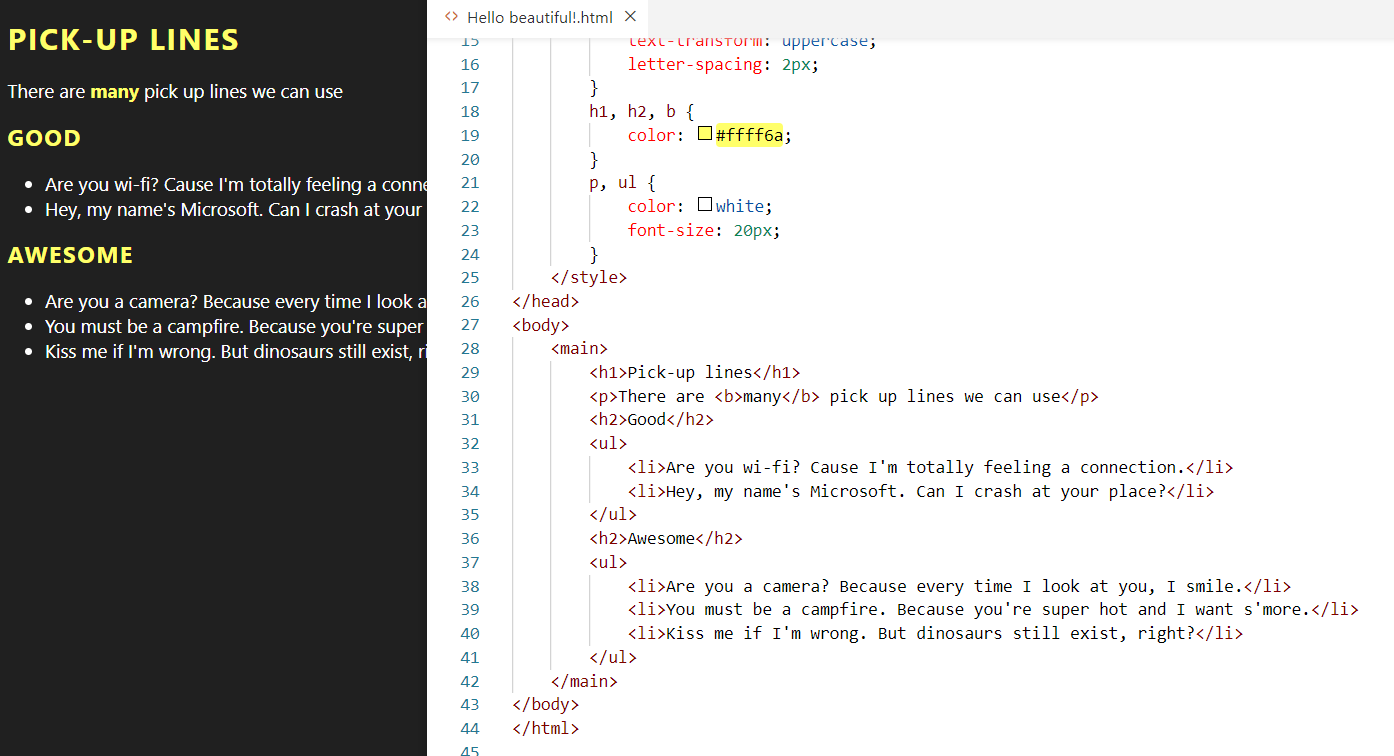This screenshot has height=756, width=1394.
Task: Click the Microsoft list item code line
Action: (921, 492)
